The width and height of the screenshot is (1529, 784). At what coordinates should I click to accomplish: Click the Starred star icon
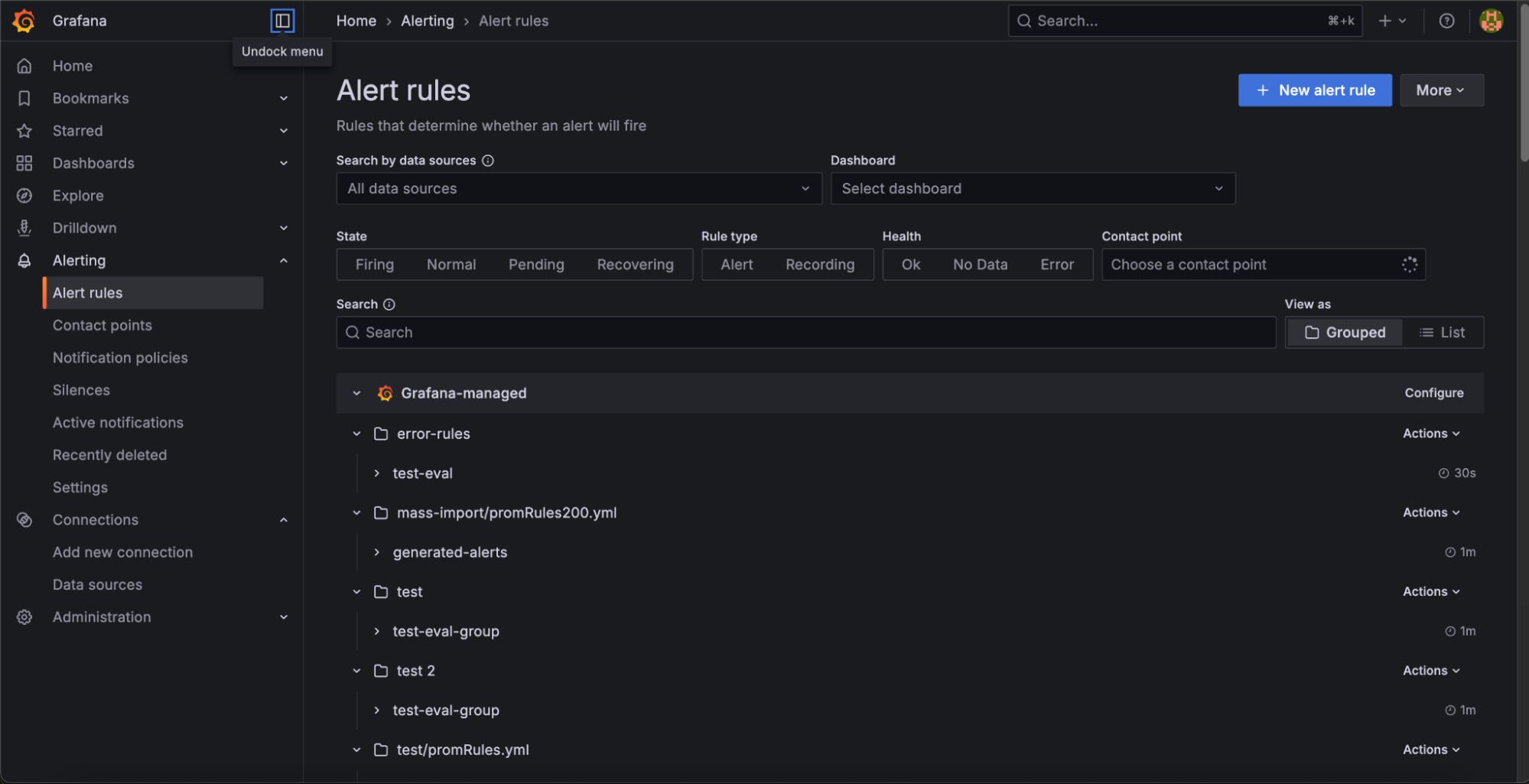(24, 131)
